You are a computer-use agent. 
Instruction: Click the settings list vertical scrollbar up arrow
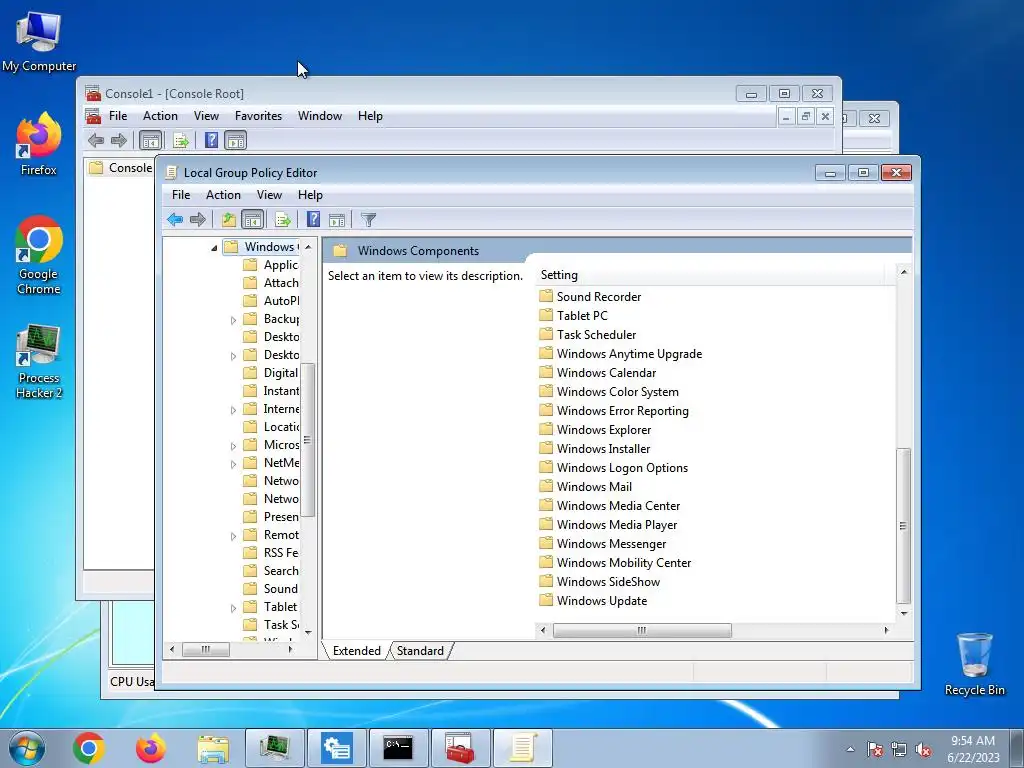point(904,272)
